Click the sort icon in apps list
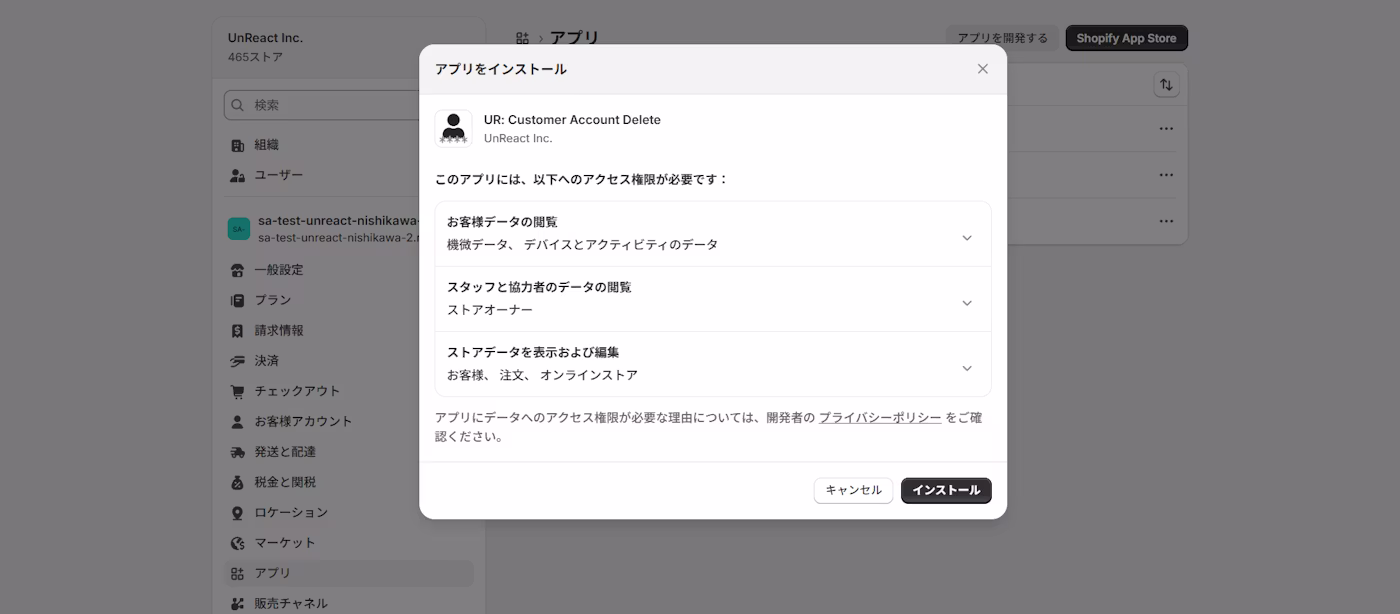 point(1166,85)
